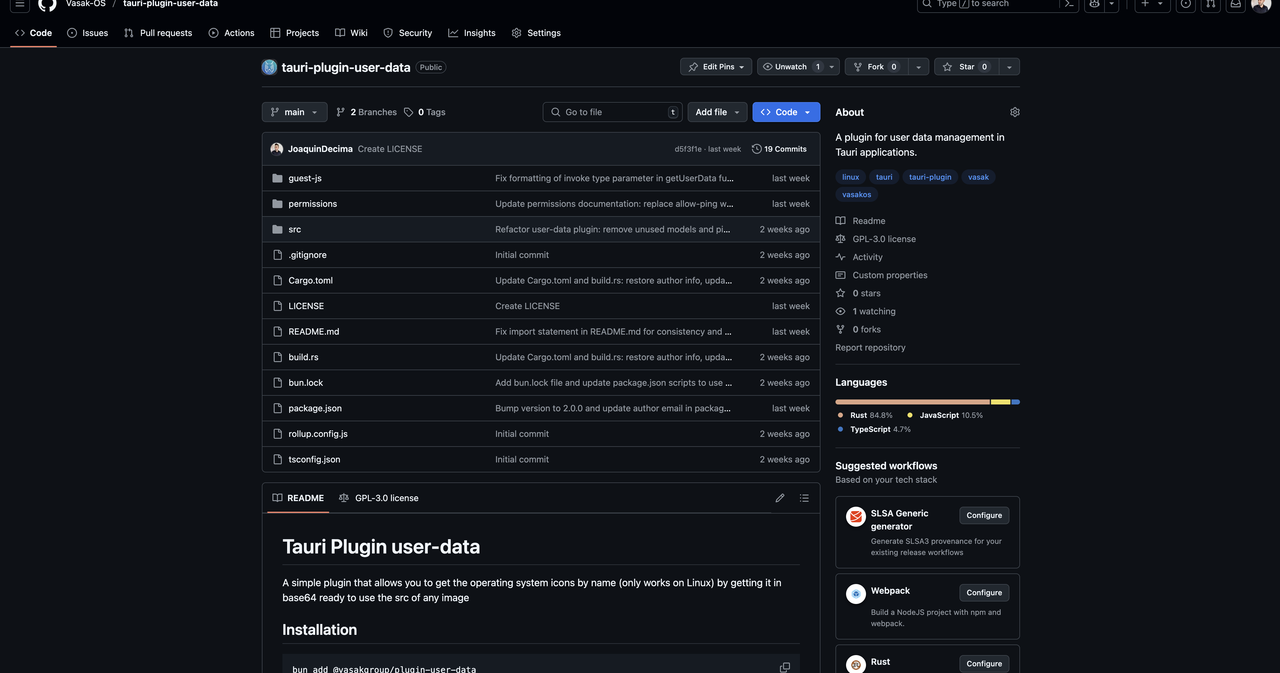This screenshot has height=673, width=1280.
Task: Click the repository avatar icon
Action: click(269, 67)
